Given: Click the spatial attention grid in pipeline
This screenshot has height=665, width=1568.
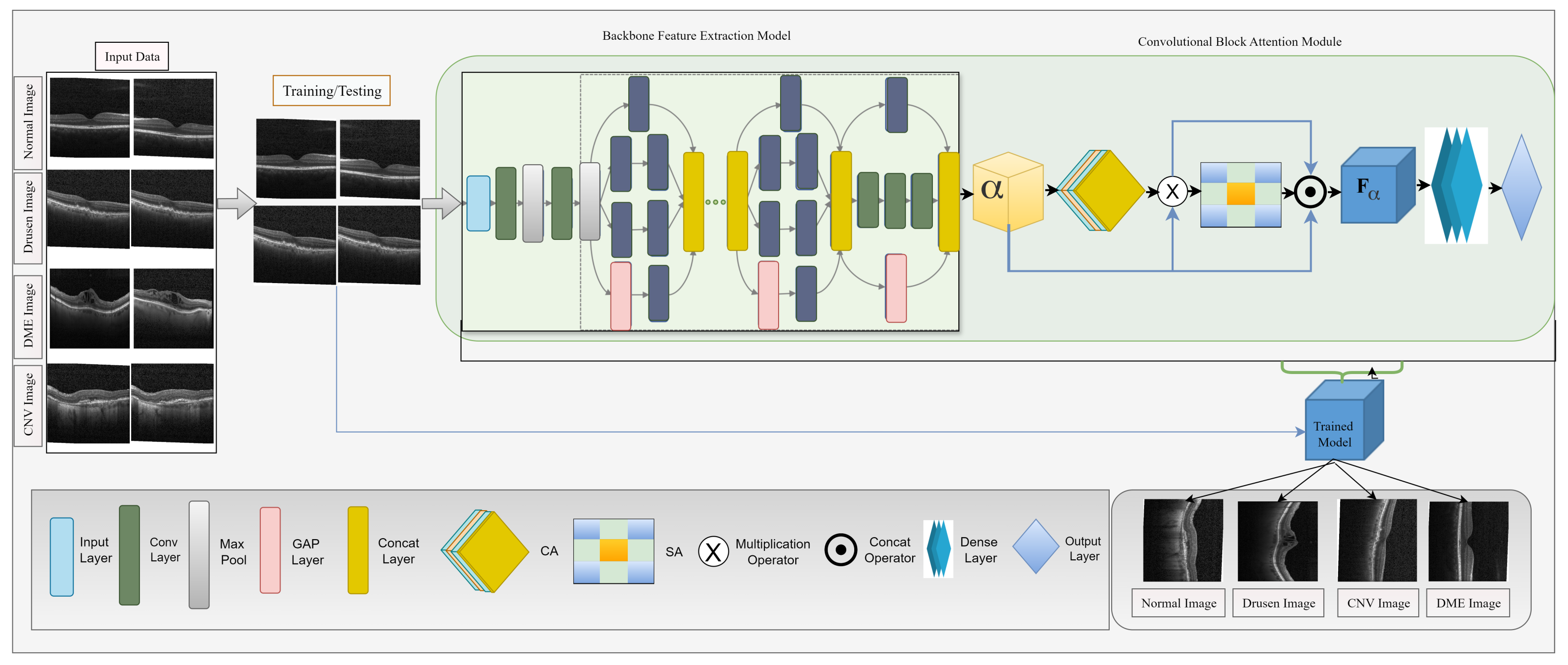Looking at the screenshot, I should pyautogui.click(x=1240, y=195).
